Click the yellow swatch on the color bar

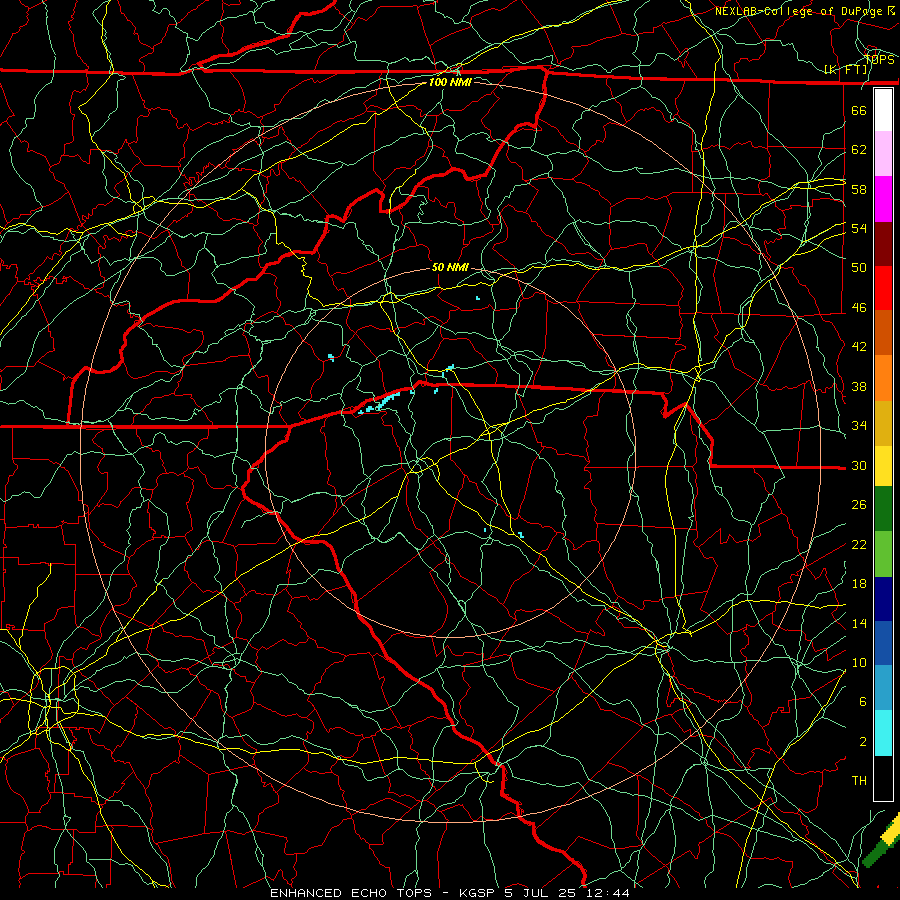coord(883,466)
